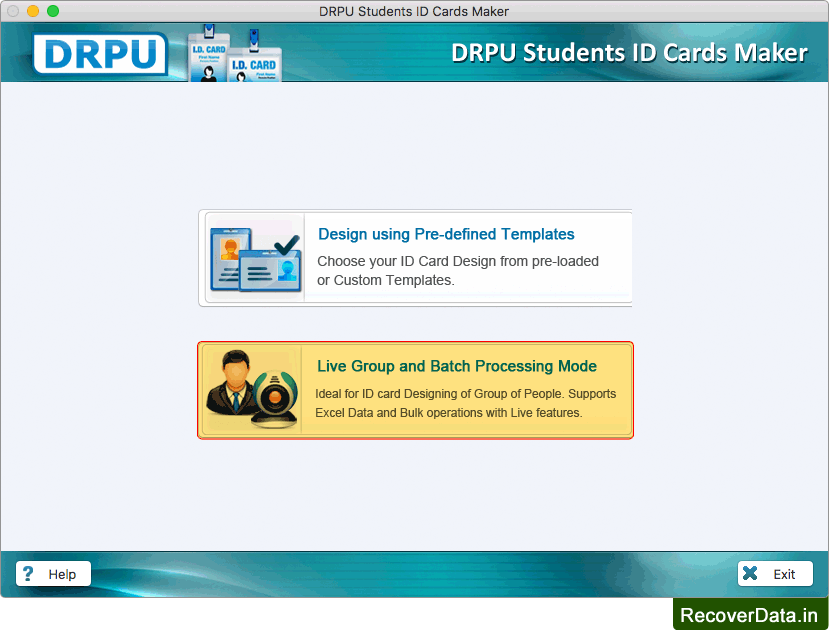Click 'Ideal for ID card Designing' description text
829x630 pixels.
[x=466, y=403]
